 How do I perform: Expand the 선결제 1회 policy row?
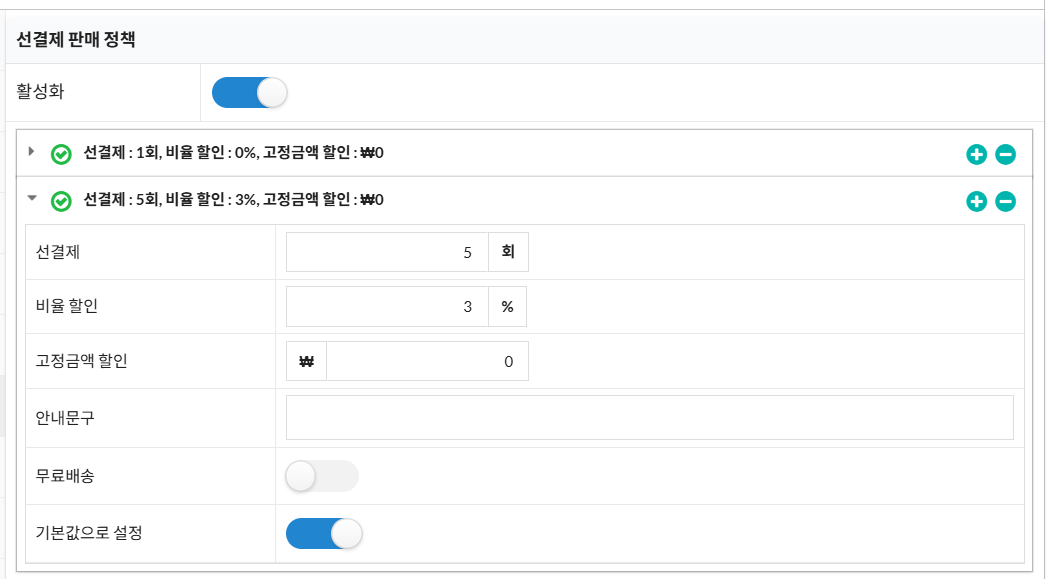31,152
